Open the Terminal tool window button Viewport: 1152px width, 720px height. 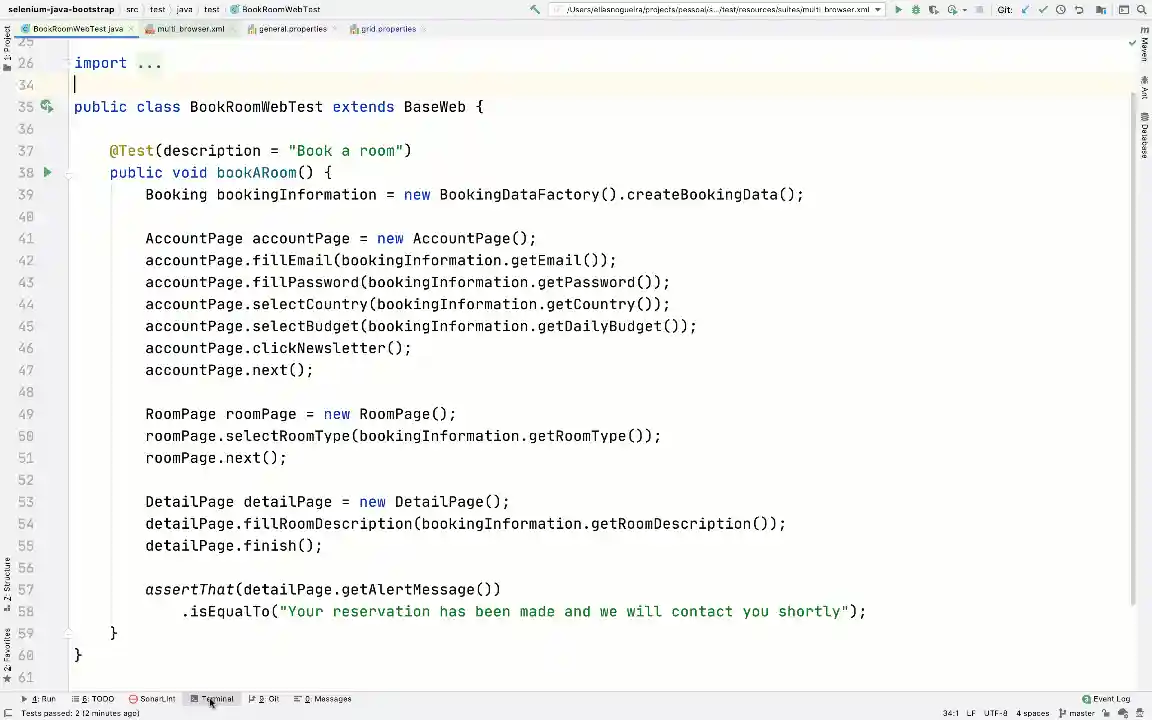coord(218,698)
